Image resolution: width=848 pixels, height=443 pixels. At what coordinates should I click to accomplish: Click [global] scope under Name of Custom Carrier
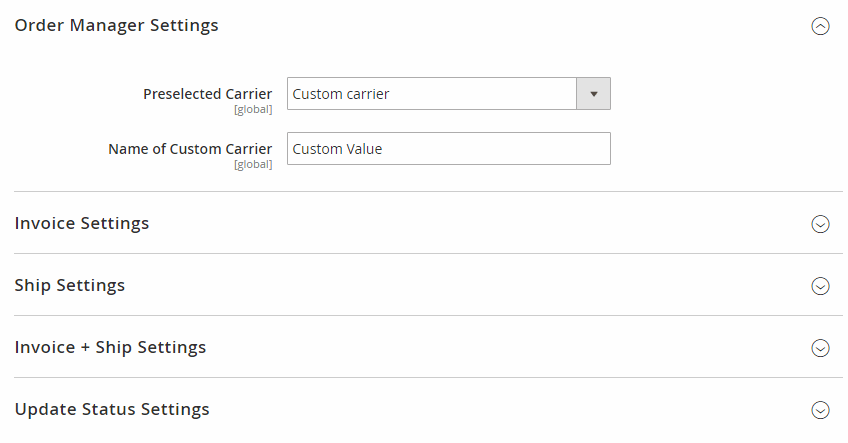[253, 164]
